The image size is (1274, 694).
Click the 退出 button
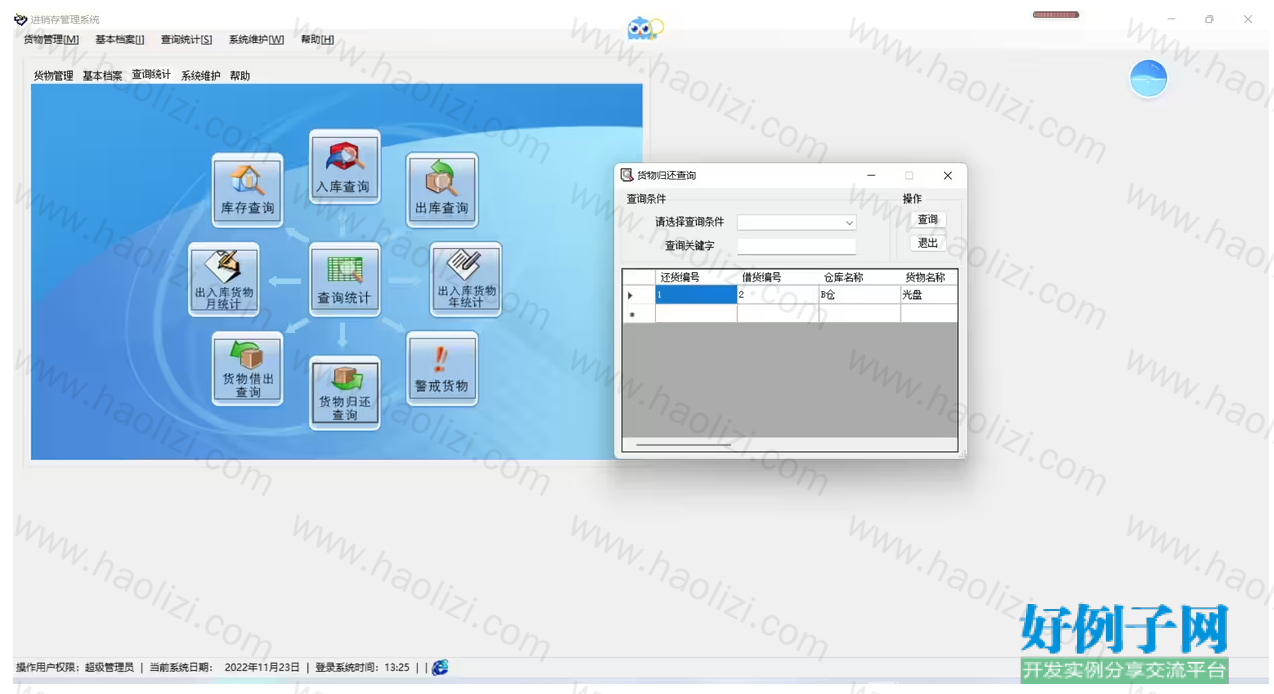928,243
